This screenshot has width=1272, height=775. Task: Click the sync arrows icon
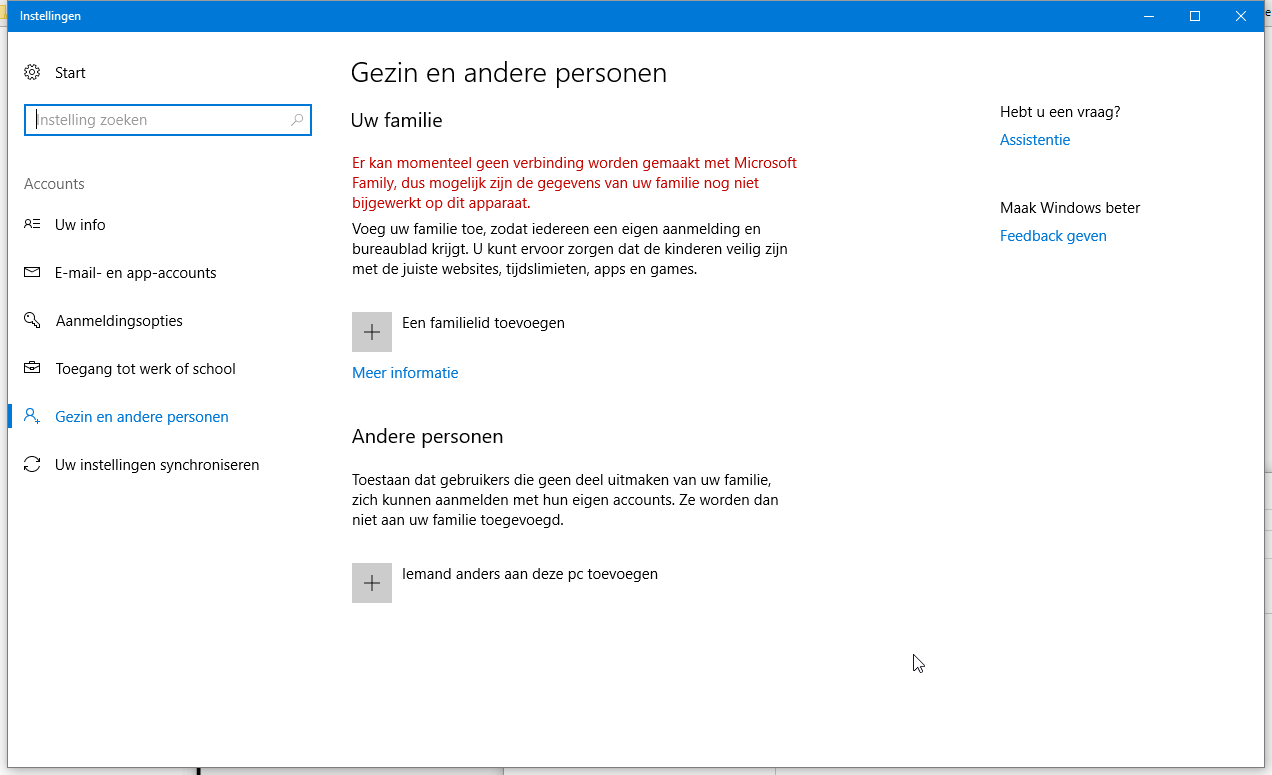coord(32,464)
